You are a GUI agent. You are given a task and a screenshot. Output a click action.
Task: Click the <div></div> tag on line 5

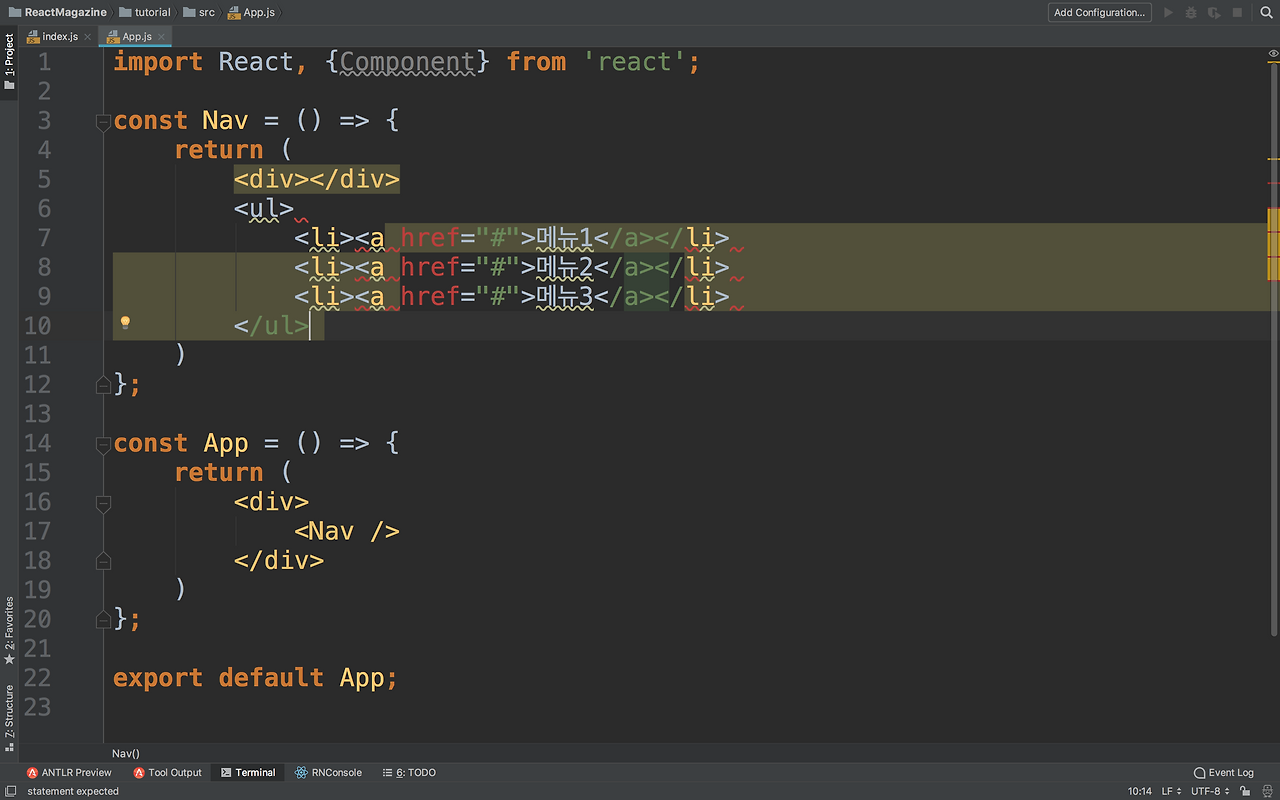(317, 179)
